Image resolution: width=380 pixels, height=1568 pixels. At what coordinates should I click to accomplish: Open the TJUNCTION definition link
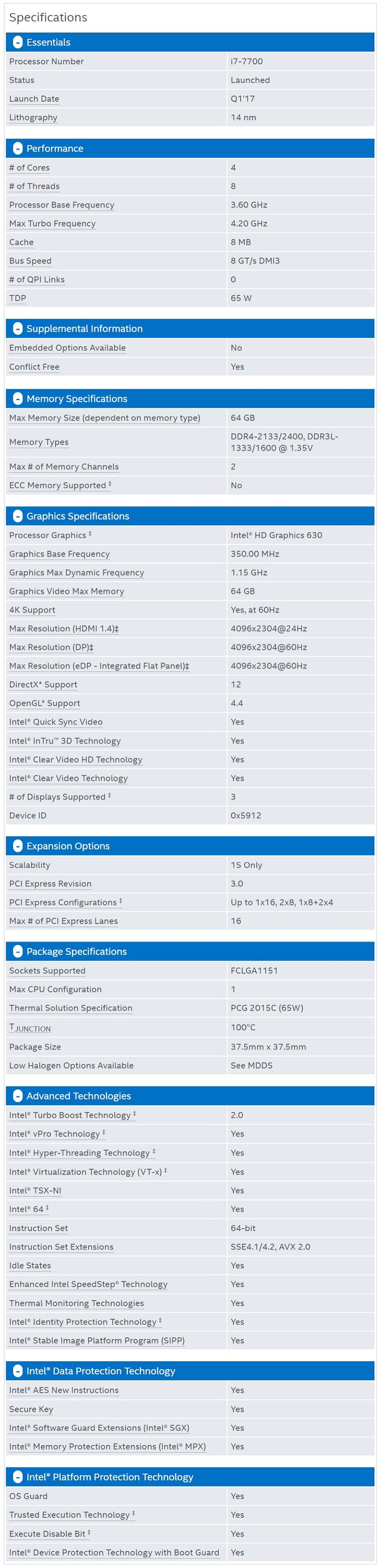point(30,1028)
